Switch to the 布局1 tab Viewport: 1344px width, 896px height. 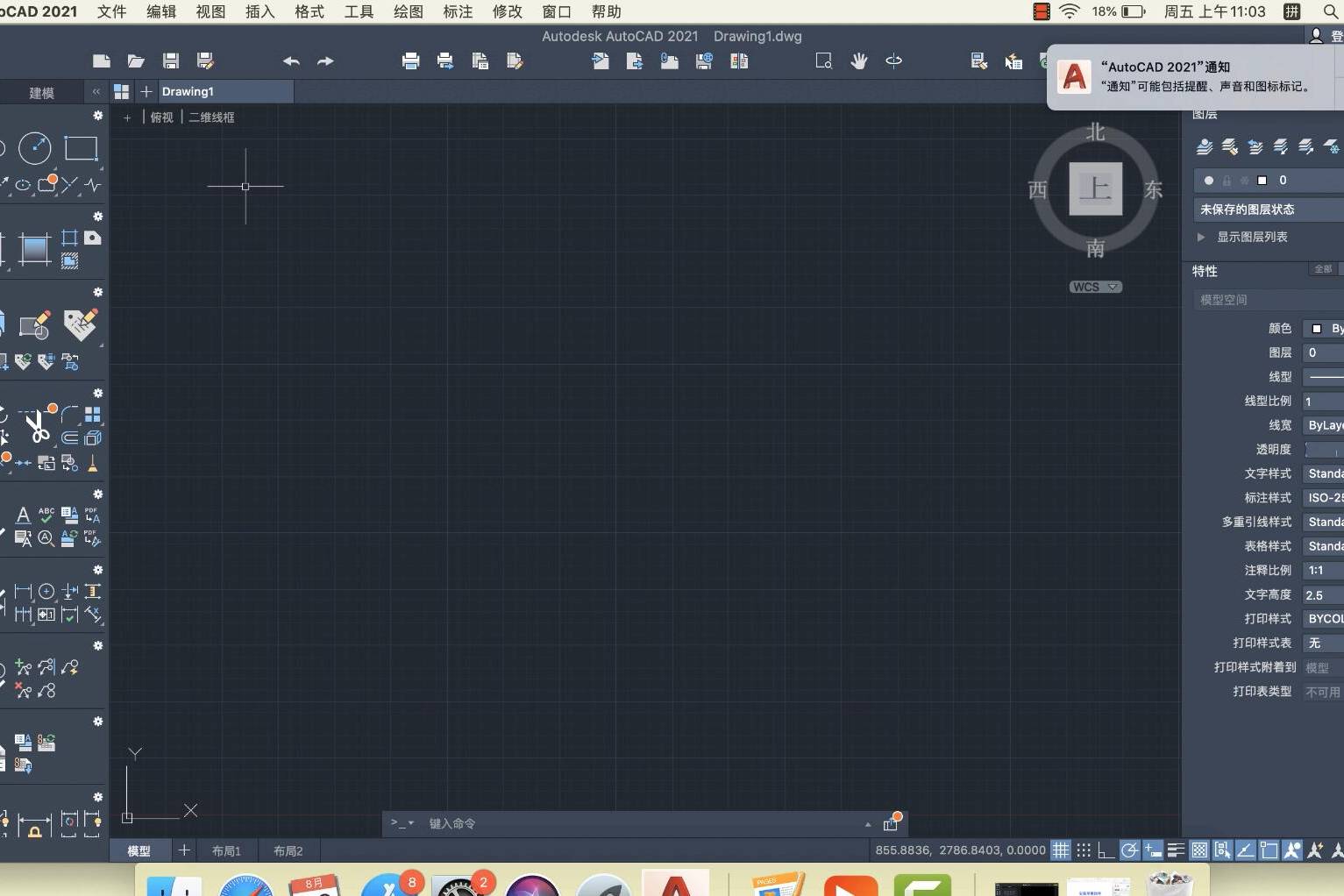(x=227, y=850)
